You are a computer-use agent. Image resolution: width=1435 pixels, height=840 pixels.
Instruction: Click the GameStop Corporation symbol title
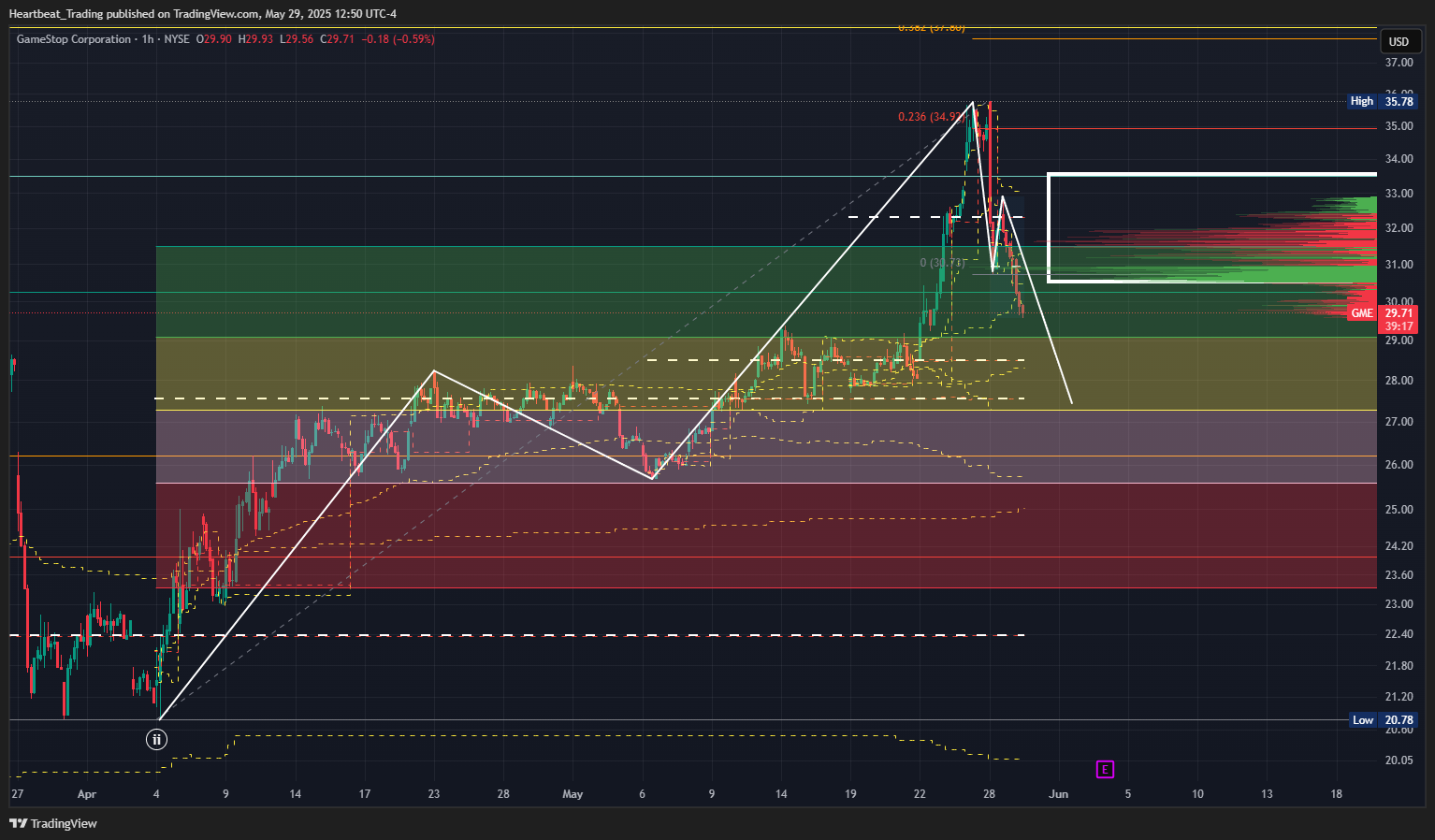click(74, 39)
